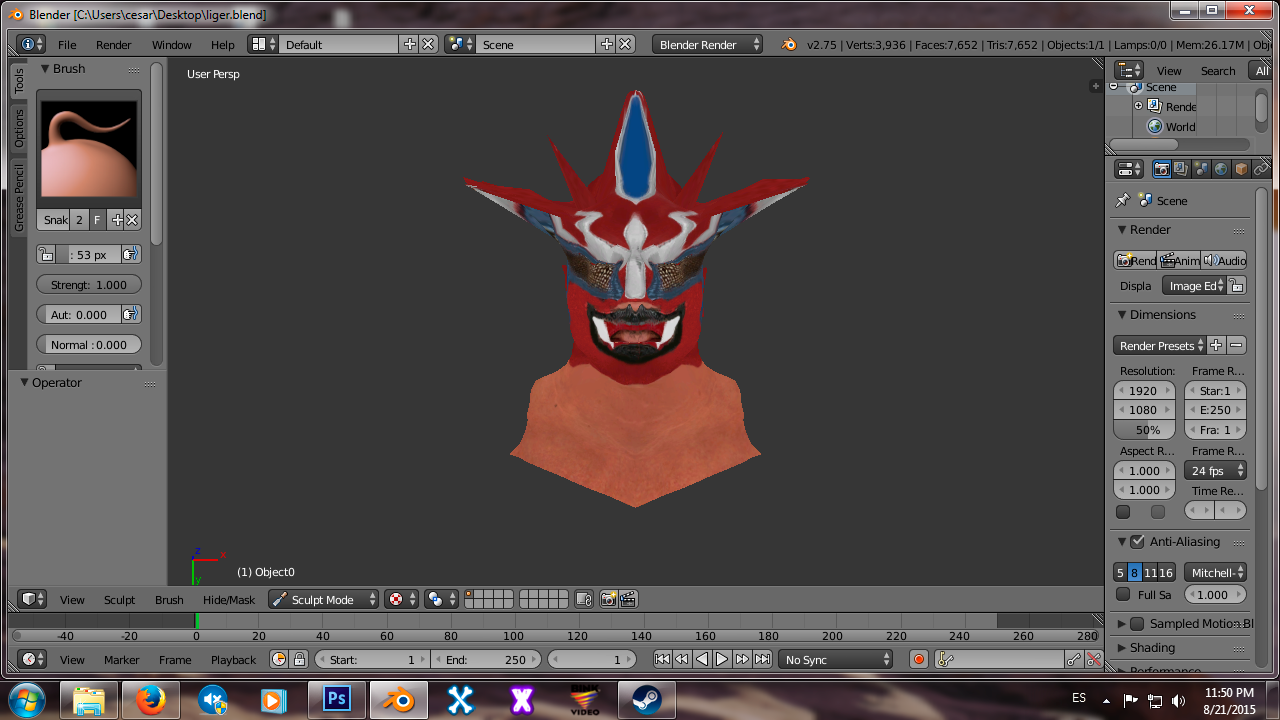Open the No Sync dropdown
The image size is (1280, 720).
(x=836, y=659)
